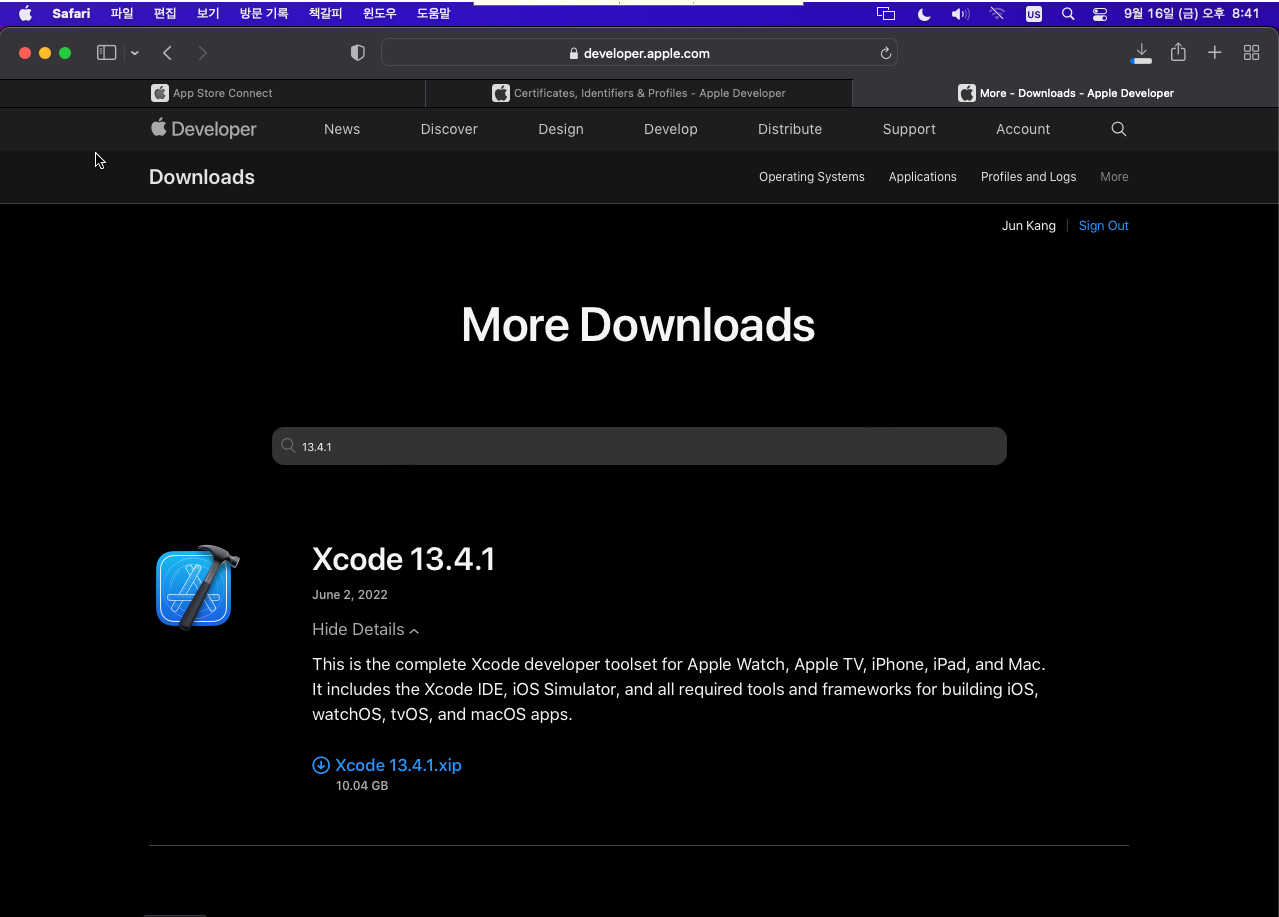Screen dimensions: 1279x917
Task: Toggle the Safari sidebar
Action: click(x=106, y=53)
